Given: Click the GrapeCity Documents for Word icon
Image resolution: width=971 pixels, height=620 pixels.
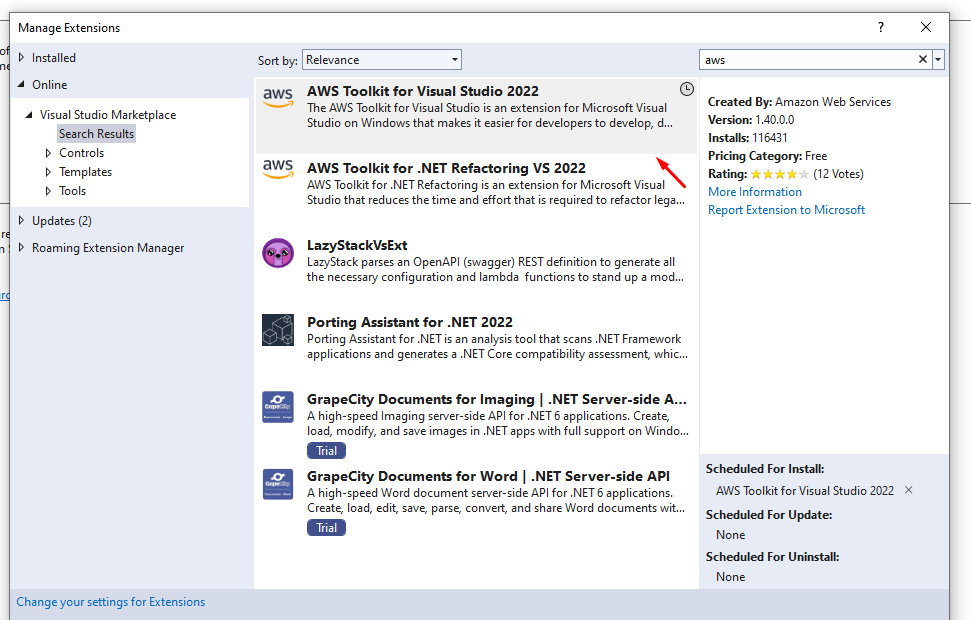Looking at the screenshot, I should coord(278,484).
